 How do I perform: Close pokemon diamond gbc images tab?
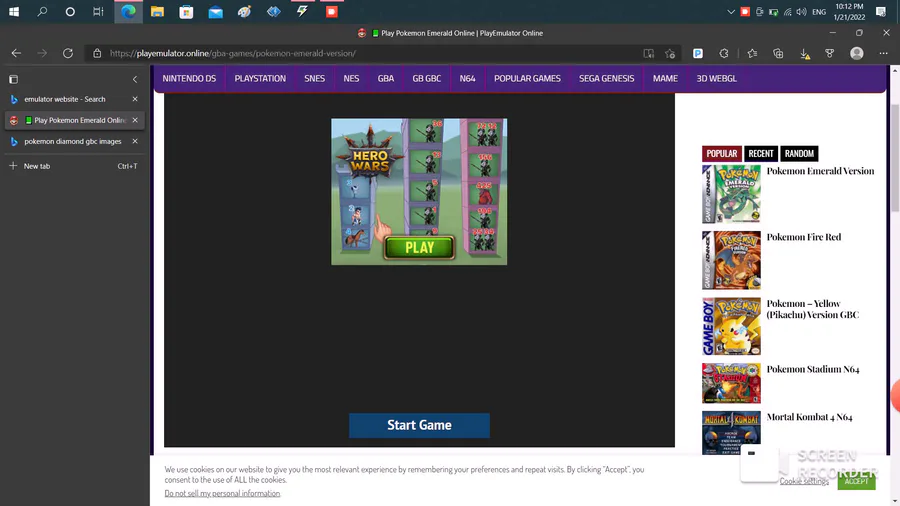pyautogui.click(x=135, y=141)
